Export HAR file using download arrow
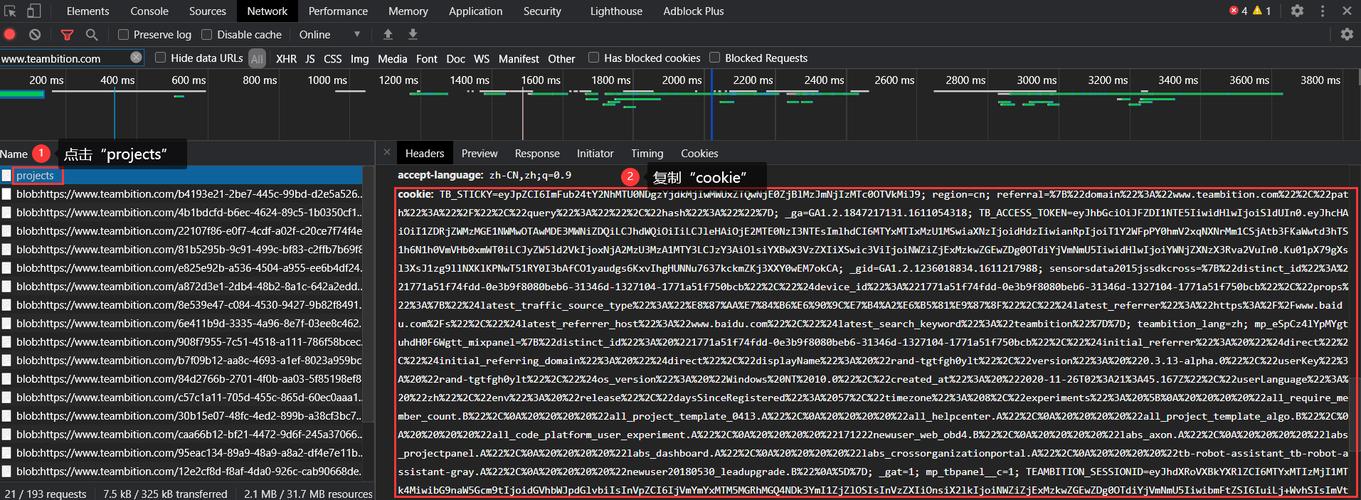1361x500 pixels. tap(412, 35)
